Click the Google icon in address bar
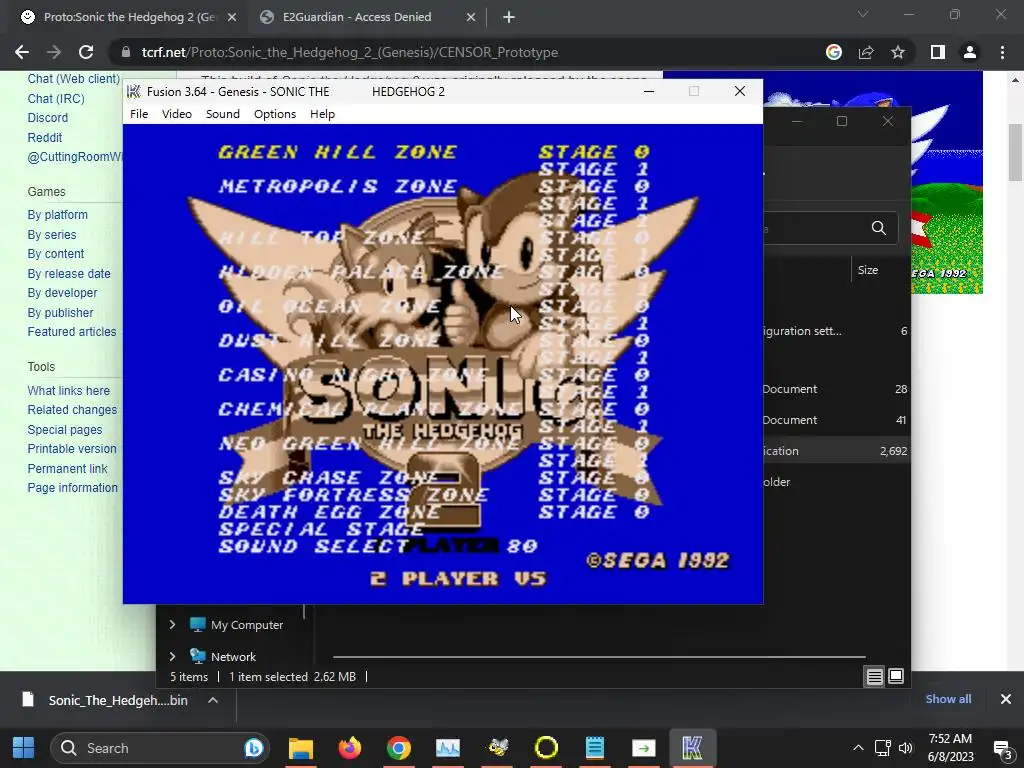 tap(834, 52)
